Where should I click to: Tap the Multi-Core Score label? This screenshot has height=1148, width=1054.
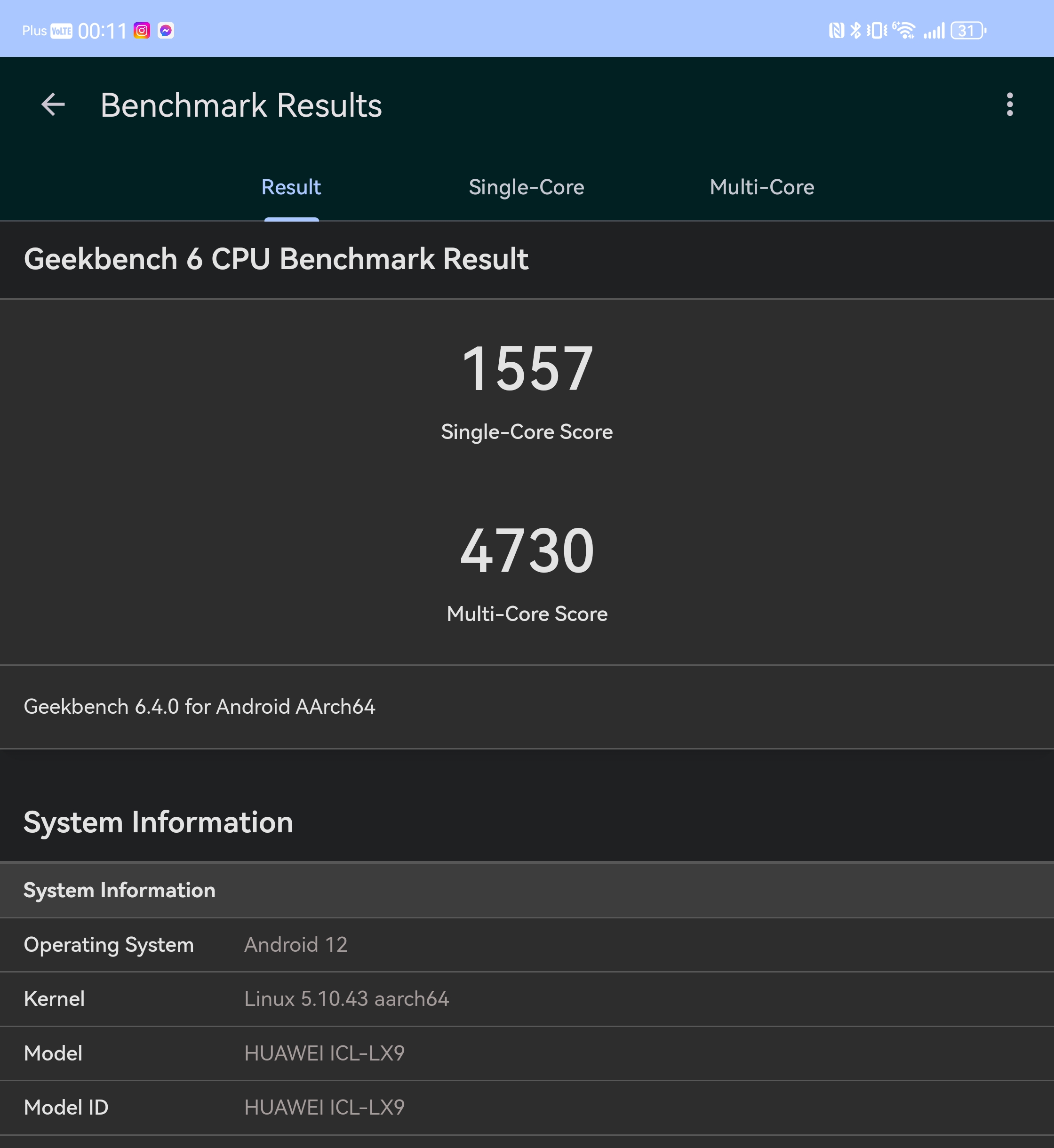pyautogui.click(x=527, y=614)
